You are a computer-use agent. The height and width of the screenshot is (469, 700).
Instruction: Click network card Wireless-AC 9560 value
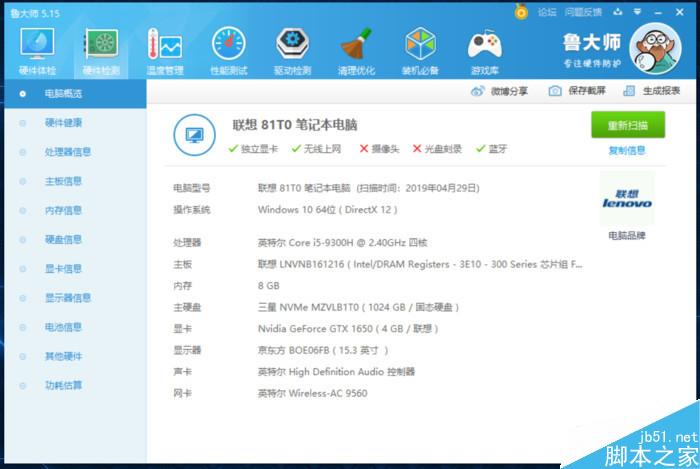pos(312,393)
